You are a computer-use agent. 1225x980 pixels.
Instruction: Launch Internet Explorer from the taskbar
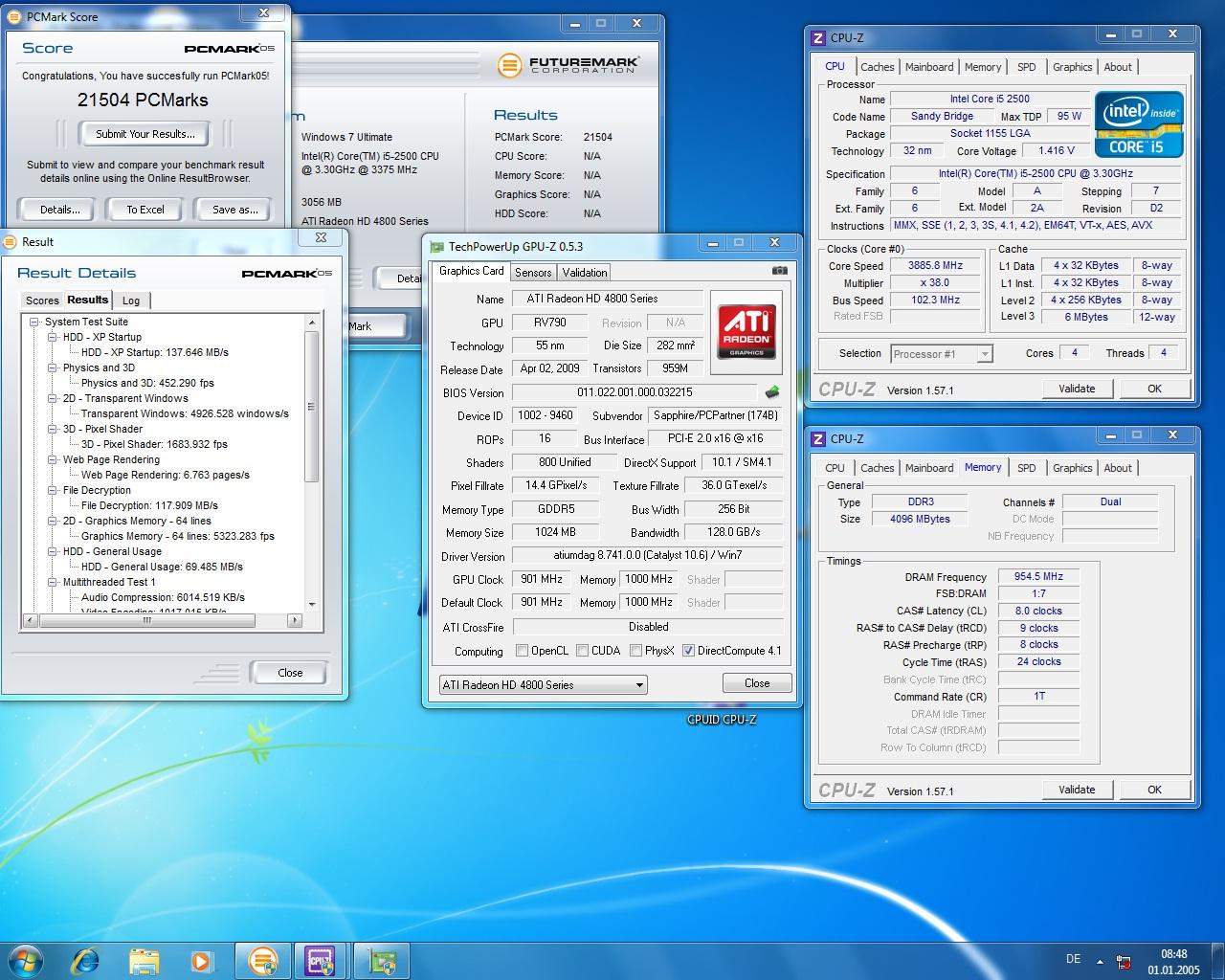(x=86, y=960)
